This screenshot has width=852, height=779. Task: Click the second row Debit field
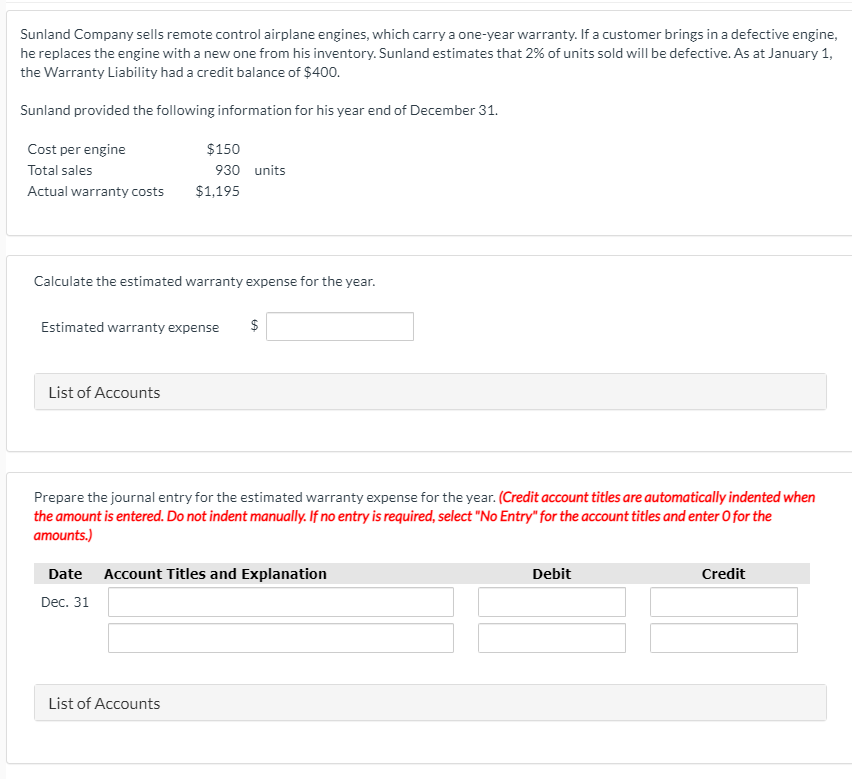[x=552, y=638]
